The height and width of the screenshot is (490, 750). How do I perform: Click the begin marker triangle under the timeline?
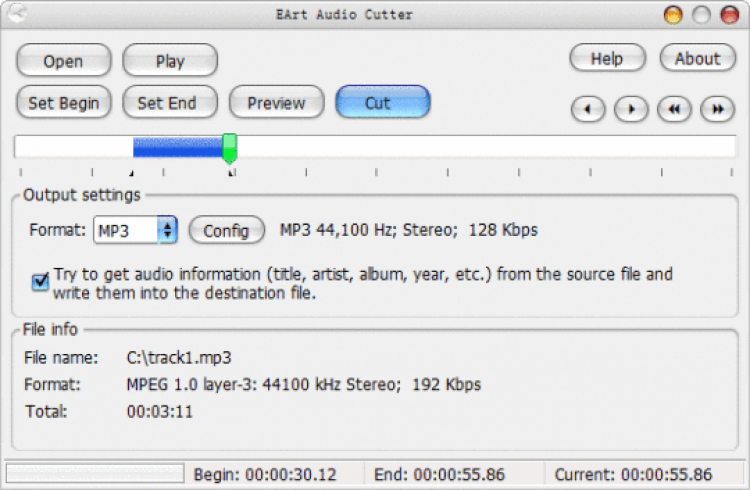133,174
